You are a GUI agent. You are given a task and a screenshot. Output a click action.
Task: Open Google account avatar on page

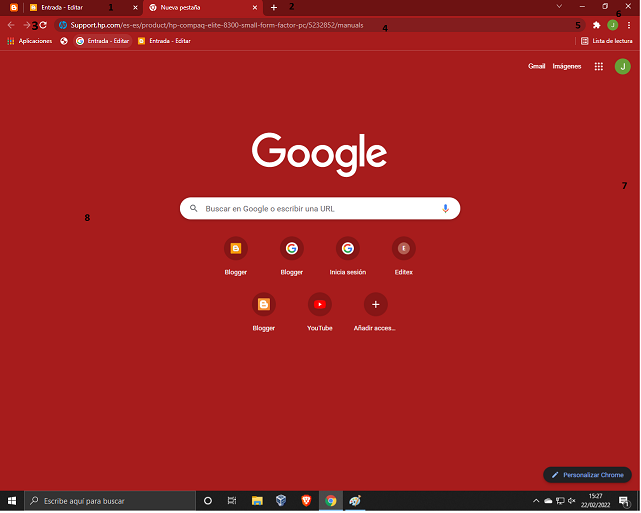click(x=623, y=66)
